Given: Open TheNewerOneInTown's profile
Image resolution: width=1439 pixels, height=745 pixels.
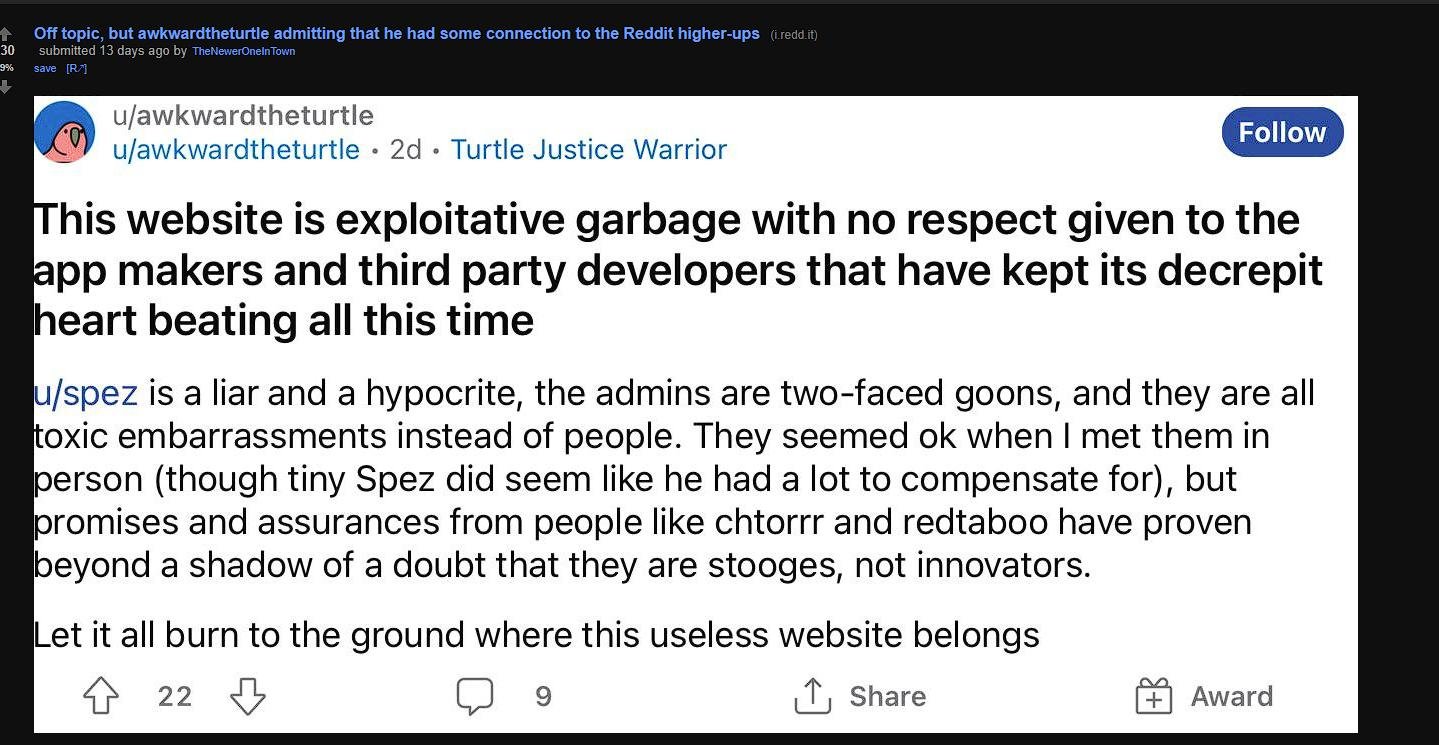Looking at the screenshot, I should [x=244, y=51].
